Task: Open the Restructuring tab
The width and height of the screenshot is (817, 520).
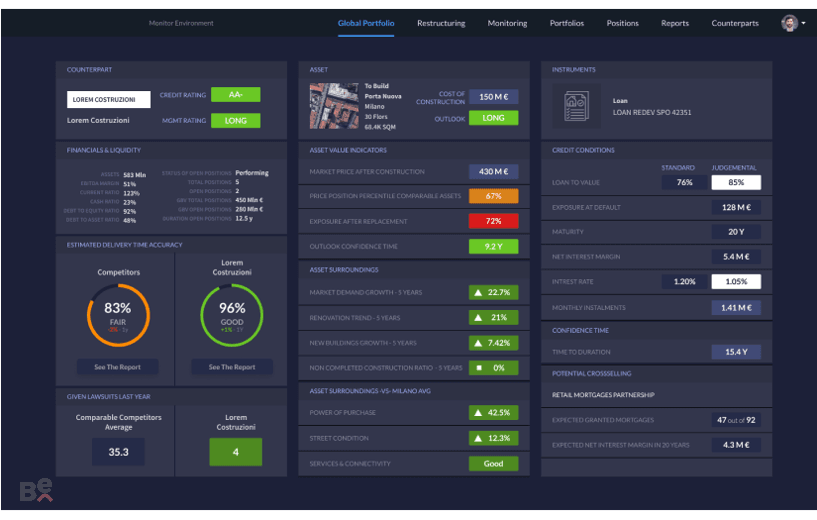Action: coord(441,23)
